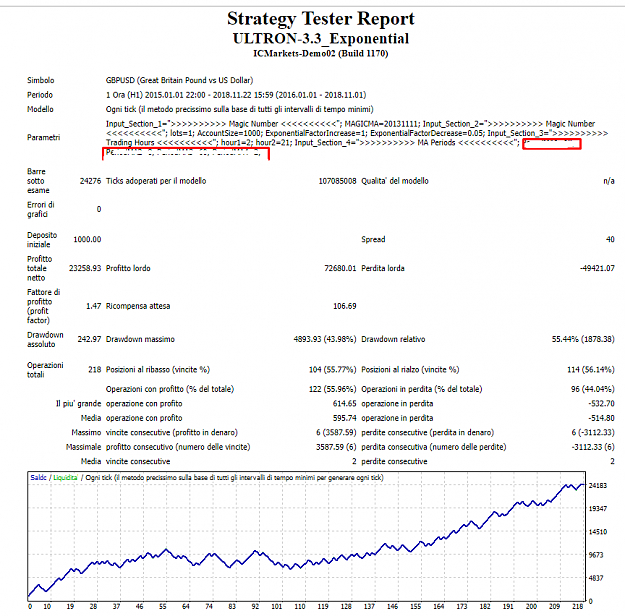This screenshot has height=616, width=625.
Task: Click chart x-axis label 218
Action: [x=577, y=606]
